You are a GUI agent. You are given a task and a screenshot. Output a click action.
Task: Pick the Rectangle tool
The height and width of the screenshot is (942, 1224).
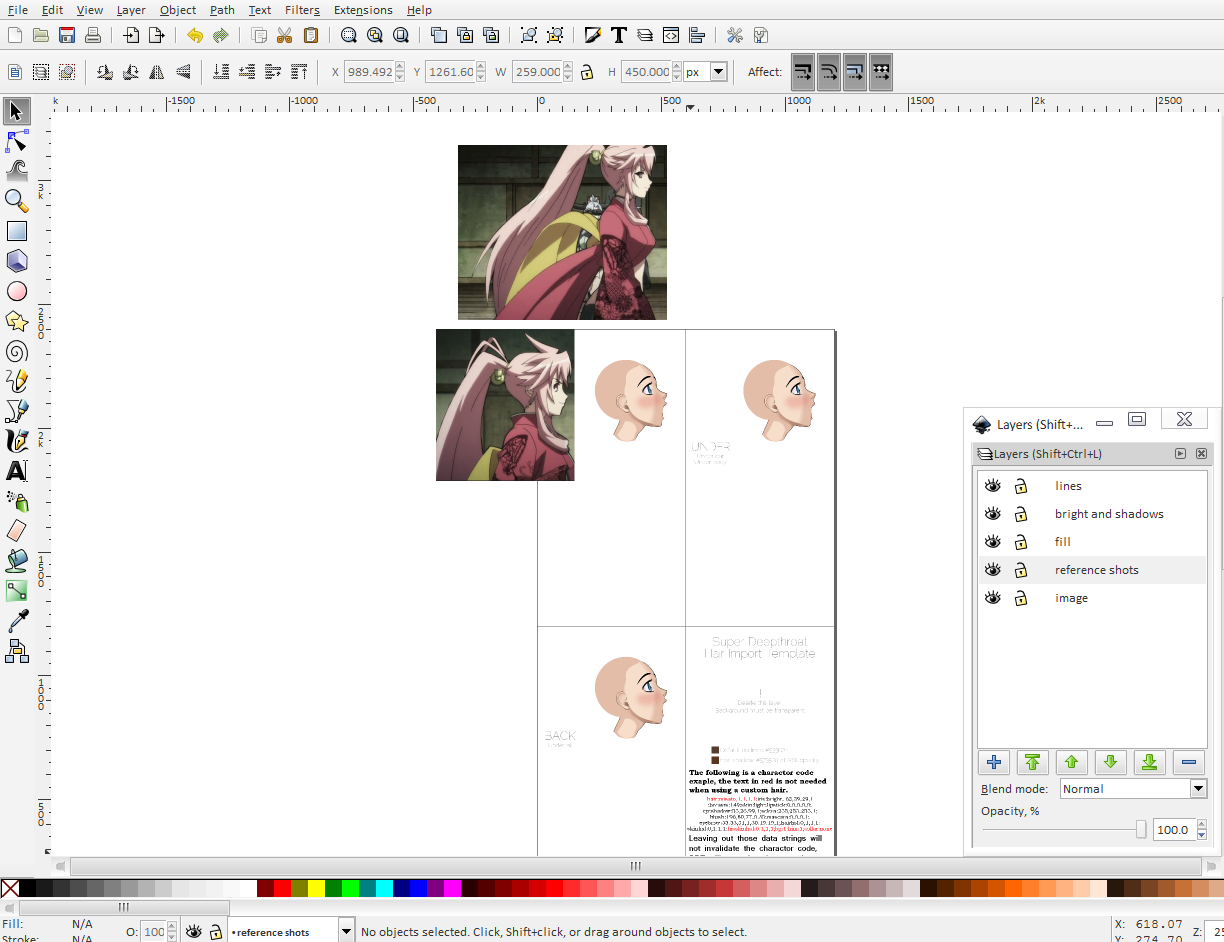16,231
